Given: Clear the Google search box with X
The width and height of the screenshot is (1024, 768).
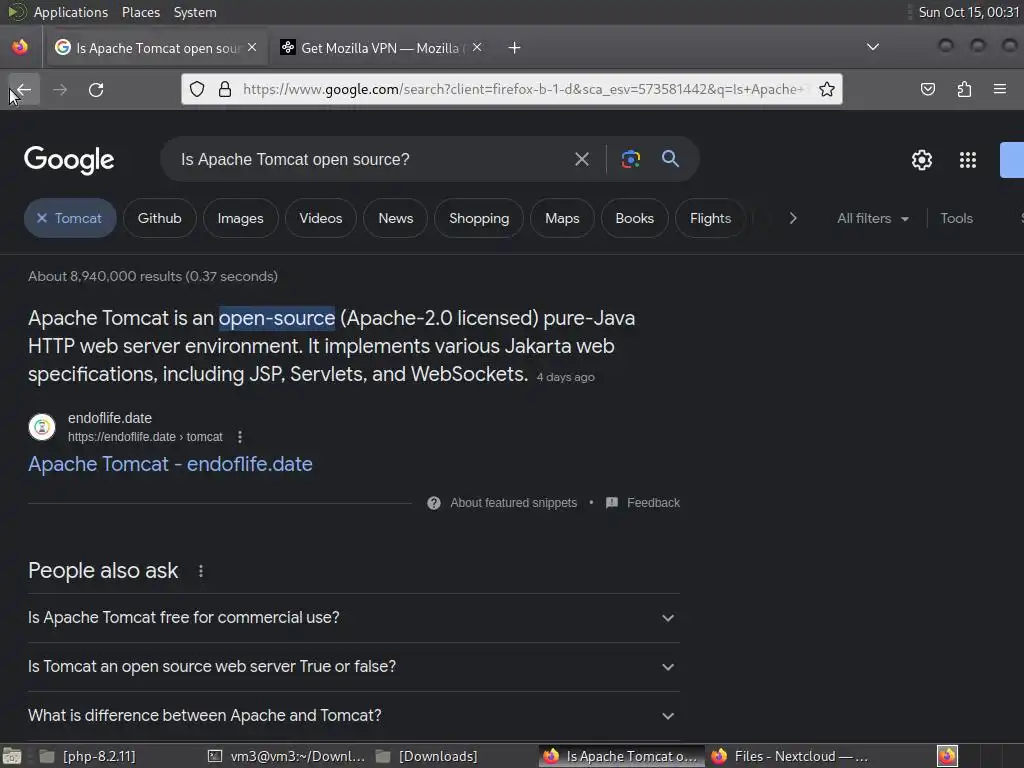Looking at the screenshot, I should [x=581, y=159].
